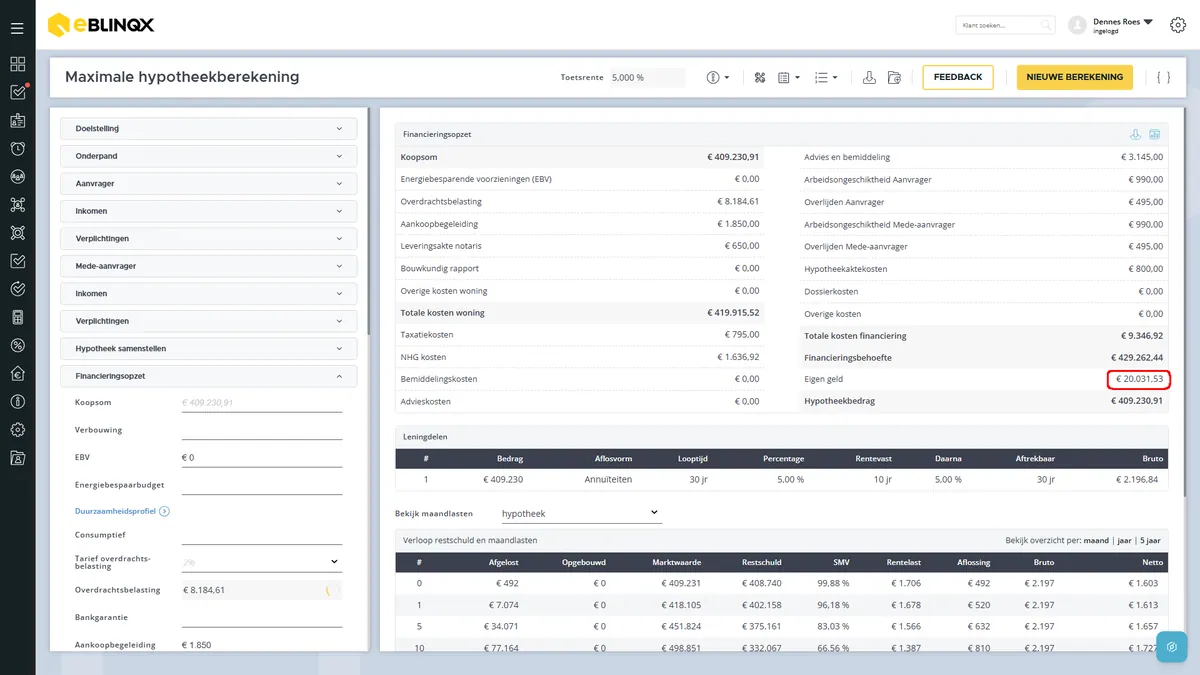Open the chat widget icon at bottom right
1200x675 pixels.
click(x=1171, y=646)
